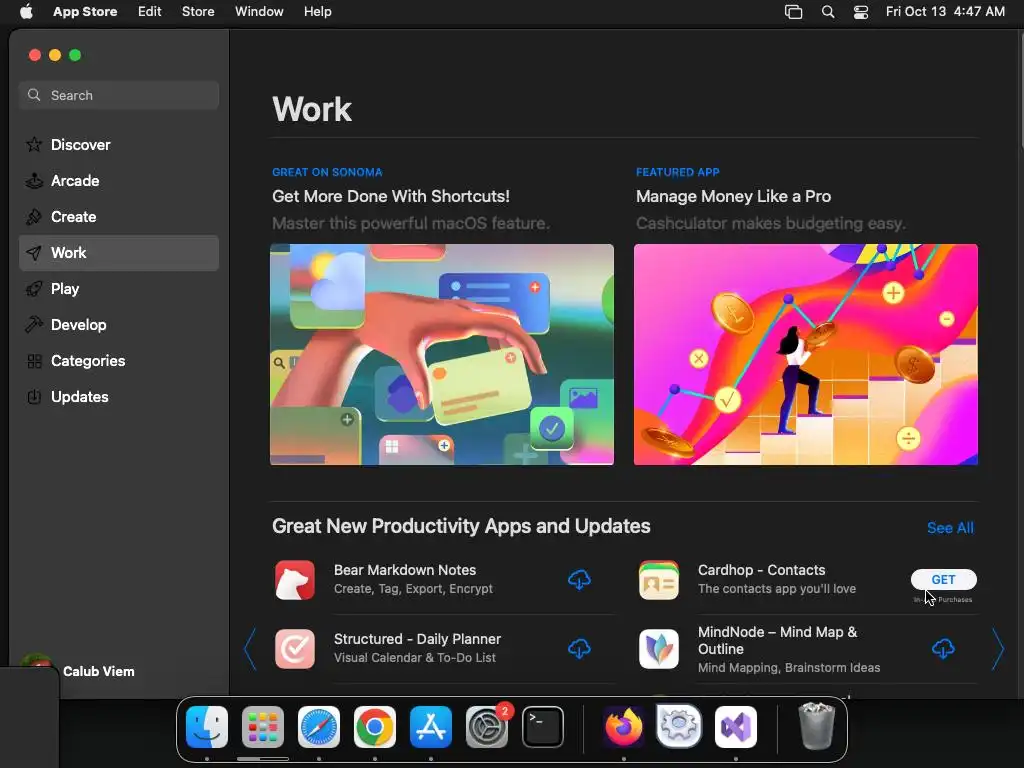The width and height of the screenshot is (1024, 768).
Task: Click MindNode – Mind Map & Outline title
Action: pos(777,641)
